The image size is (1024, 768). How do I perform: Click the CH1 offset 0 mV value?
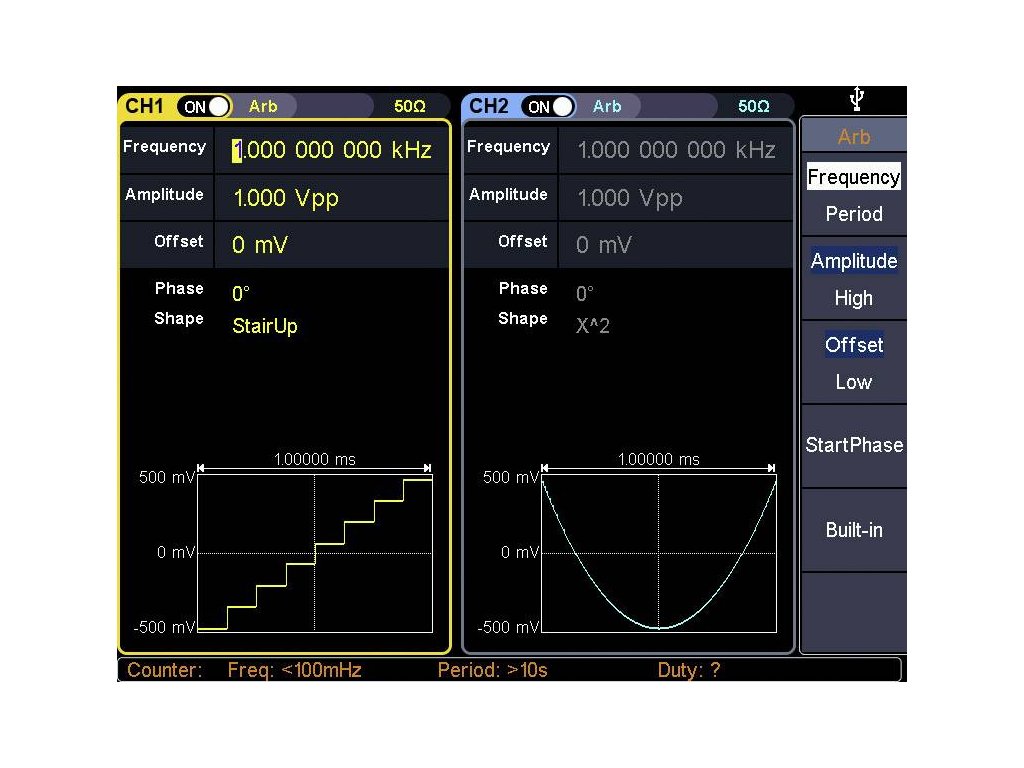260,245
